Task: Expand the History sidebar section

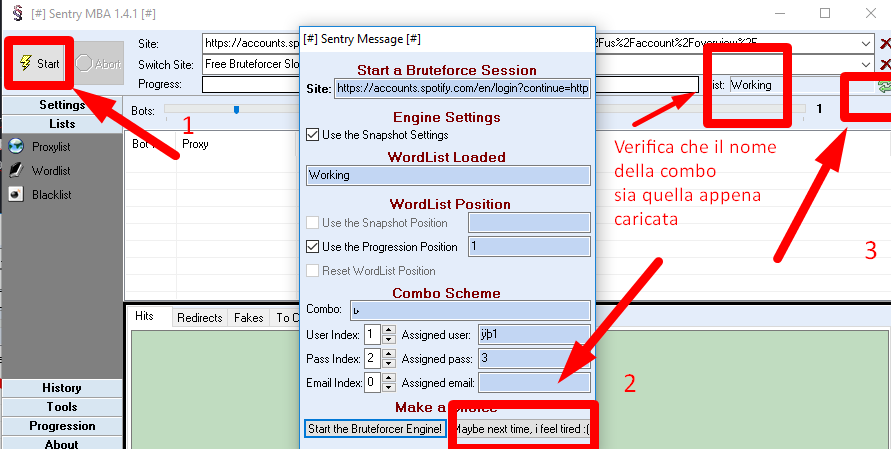Action: [x=62, y=388]
